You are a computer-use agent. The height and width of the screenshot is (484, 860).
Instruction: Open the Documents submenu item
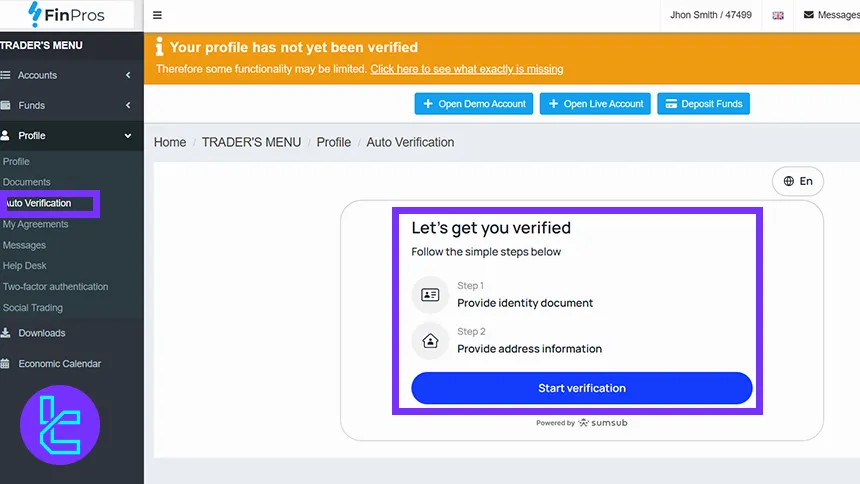pyautogui.click(x=26, y=182)
